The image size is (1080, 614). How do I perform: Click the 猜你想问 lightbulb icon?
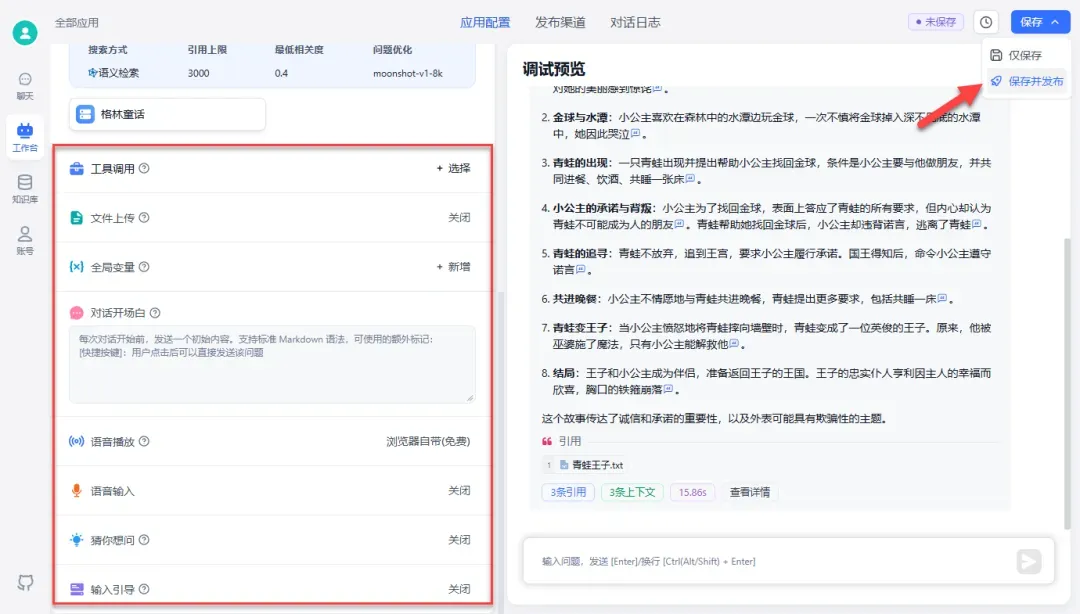76,540
